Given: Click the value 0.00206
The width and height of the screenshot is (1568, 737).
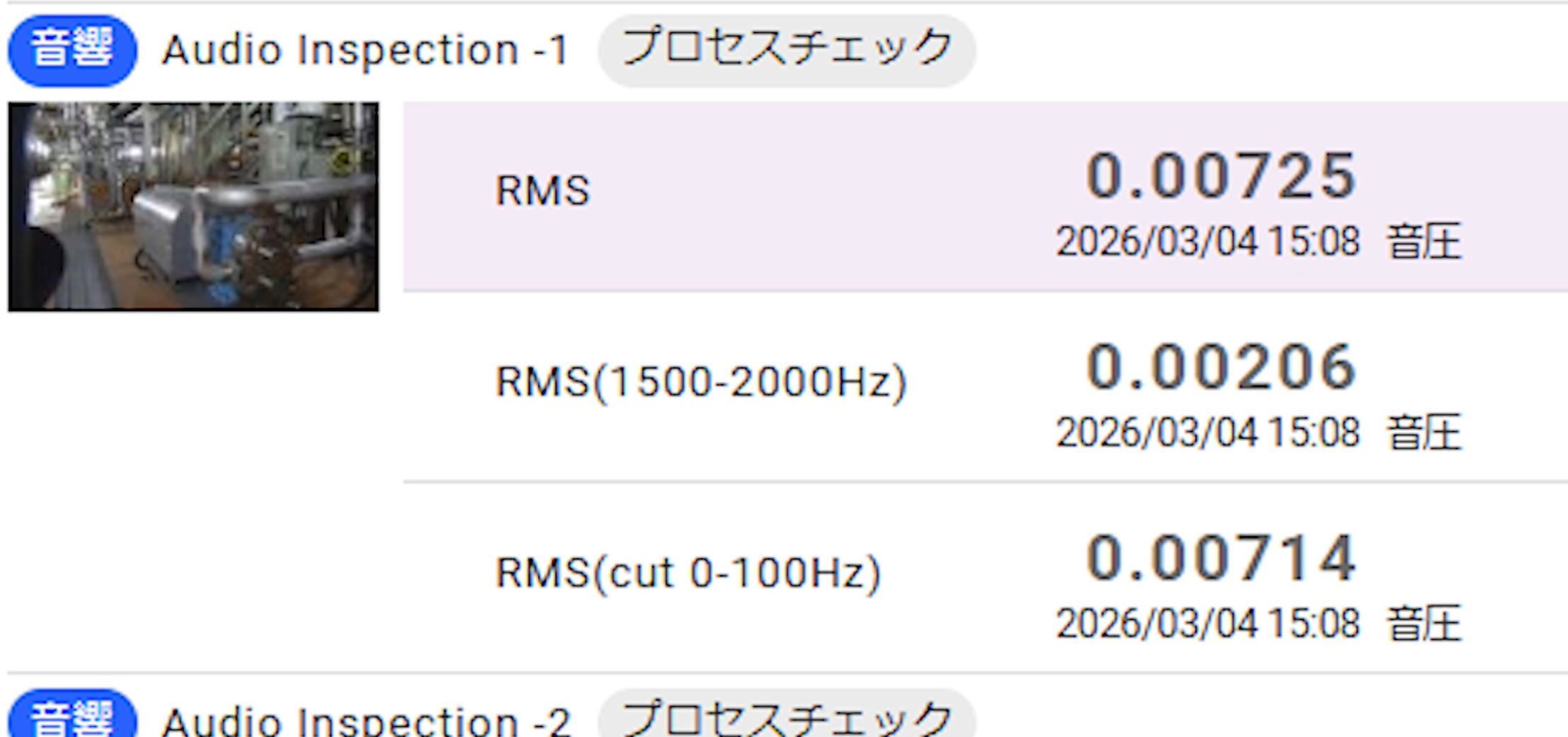Looking at the screenshot, I should 1221,366.
